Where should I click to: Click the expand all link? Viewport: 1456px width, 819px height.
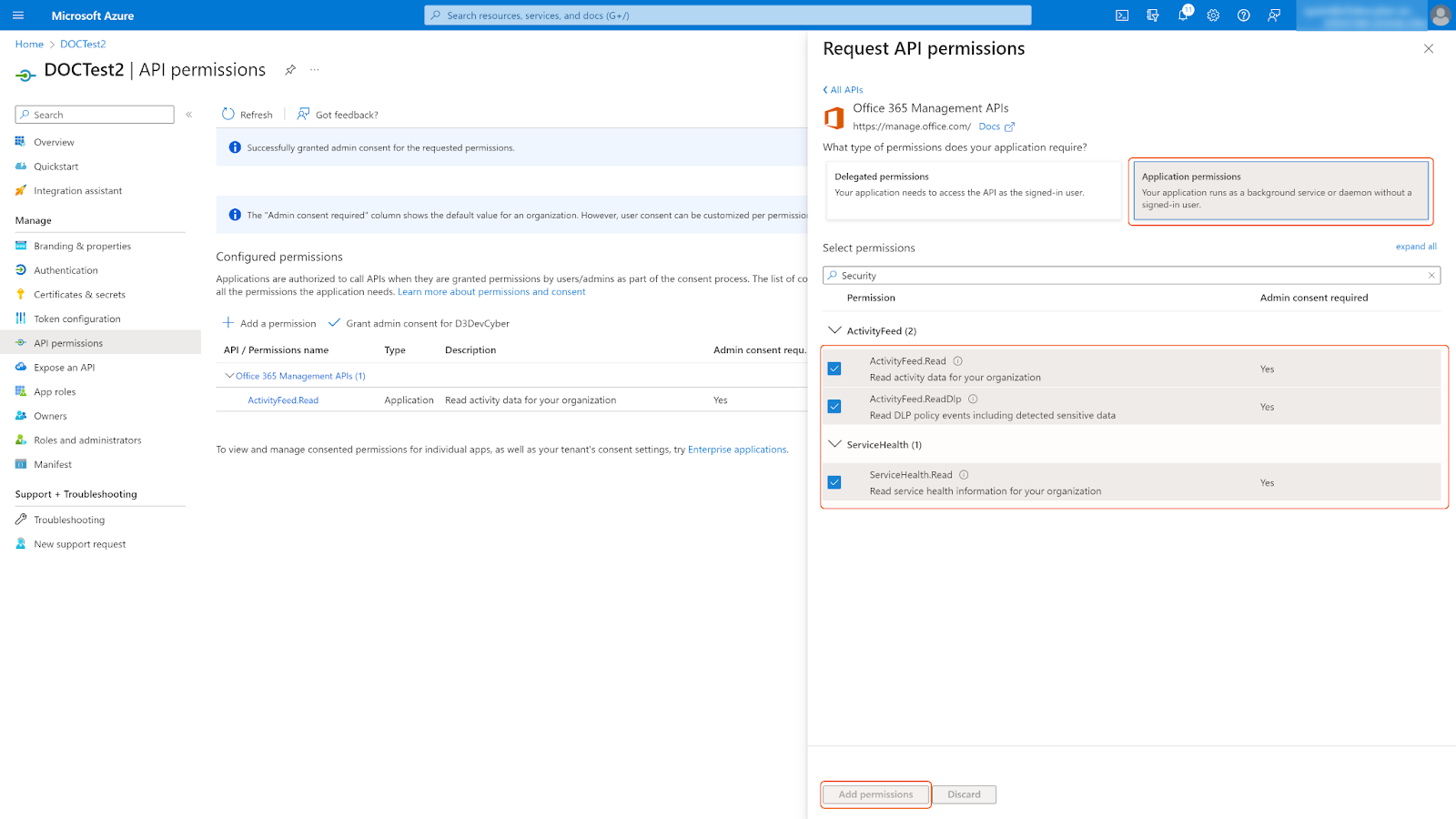click(x=1415, y=247)
